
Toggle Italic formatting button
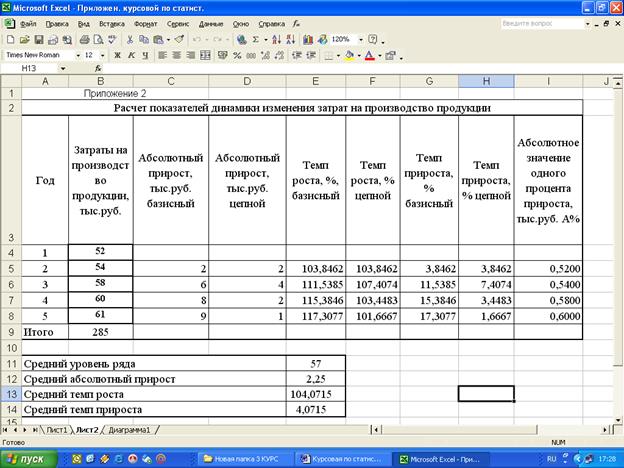[x=131, y=55]
